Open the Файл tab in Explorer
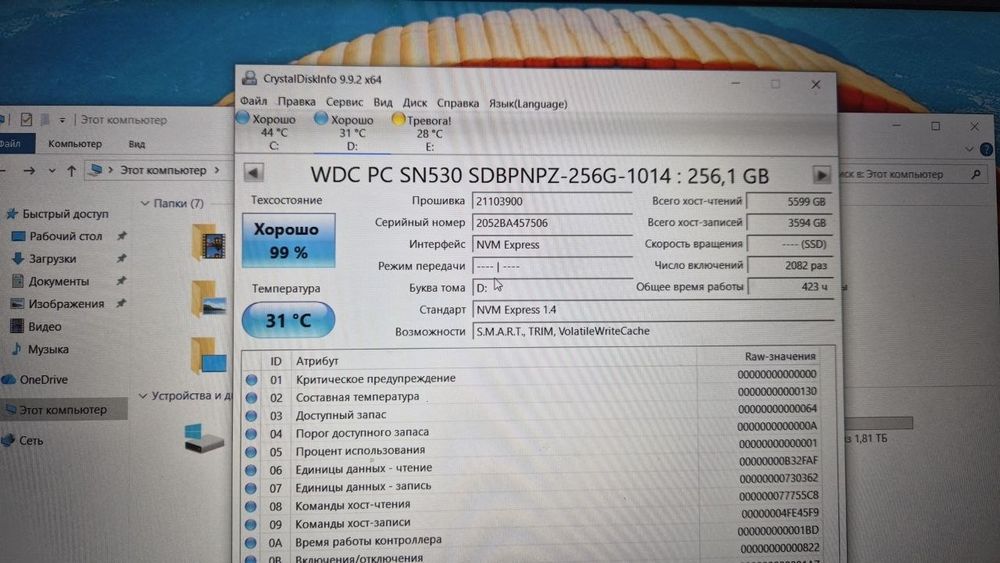Image resolution: width=1000 pixels, height=563 pixels. tap(11, 143)
